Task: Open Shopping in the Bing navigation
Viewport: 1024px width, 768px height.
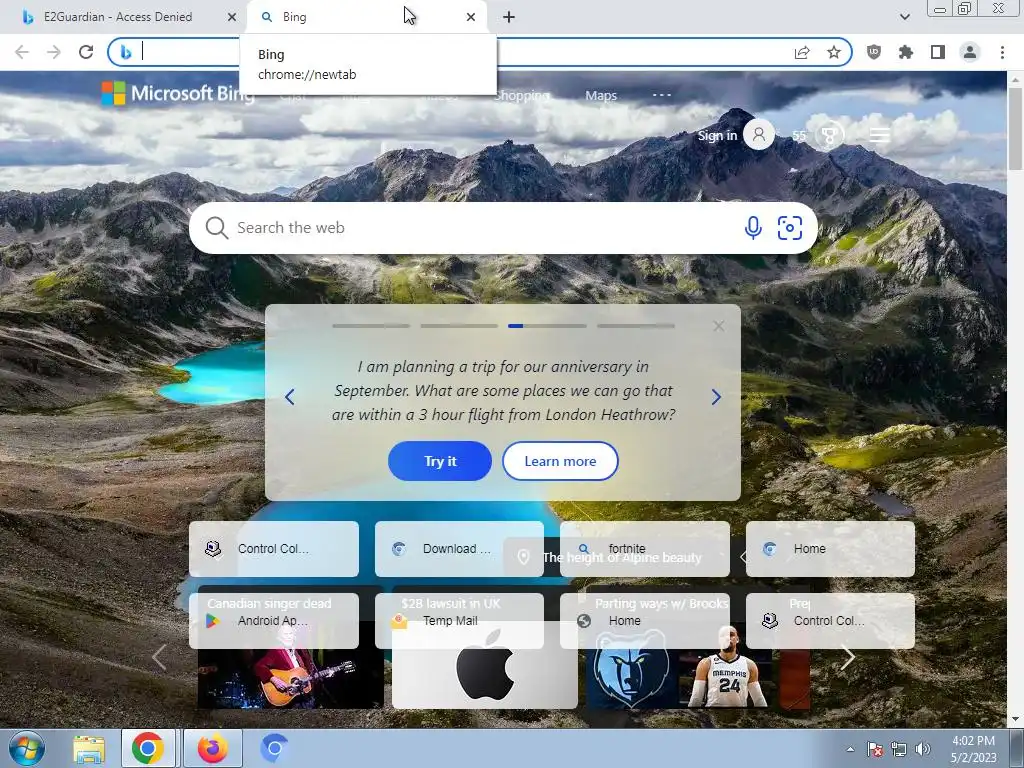Action: tap(521, 95)
